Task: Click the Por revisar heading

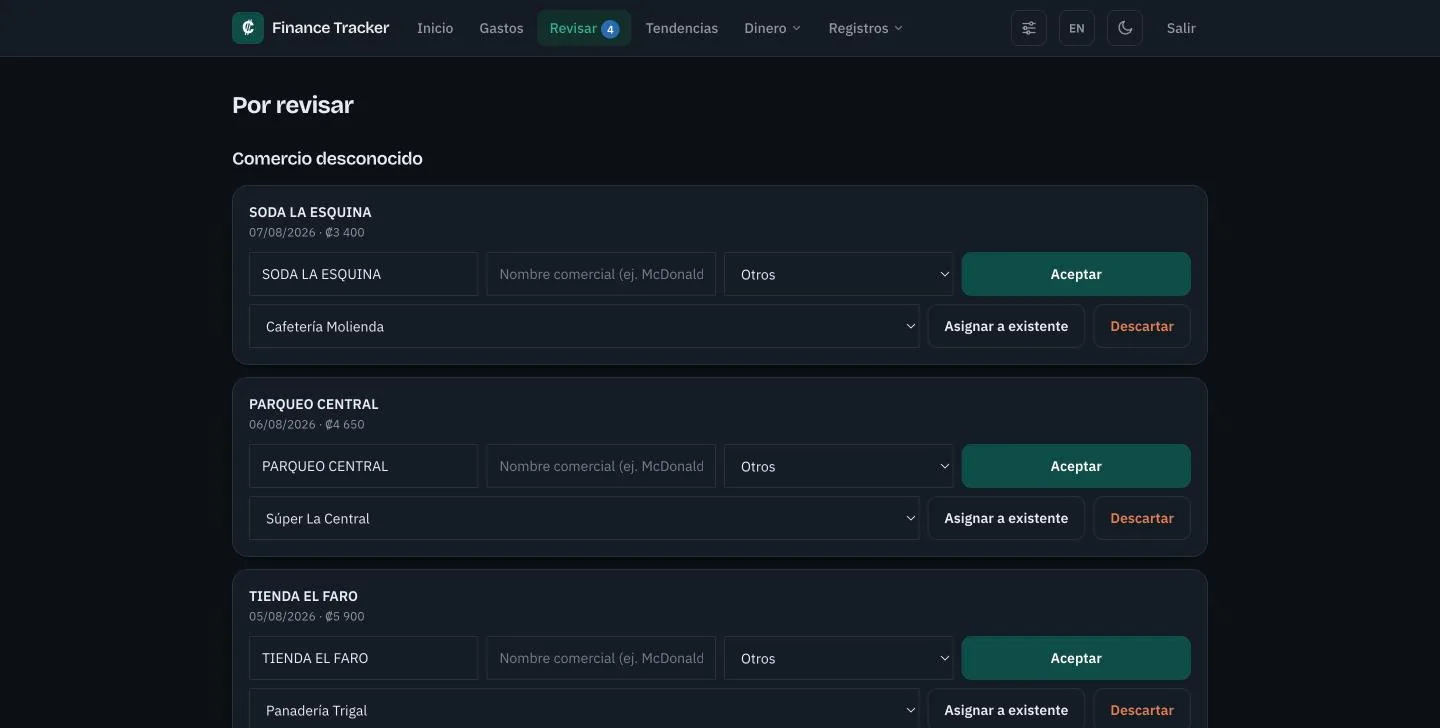Action: pyautogui.click(x=293, y=105)
